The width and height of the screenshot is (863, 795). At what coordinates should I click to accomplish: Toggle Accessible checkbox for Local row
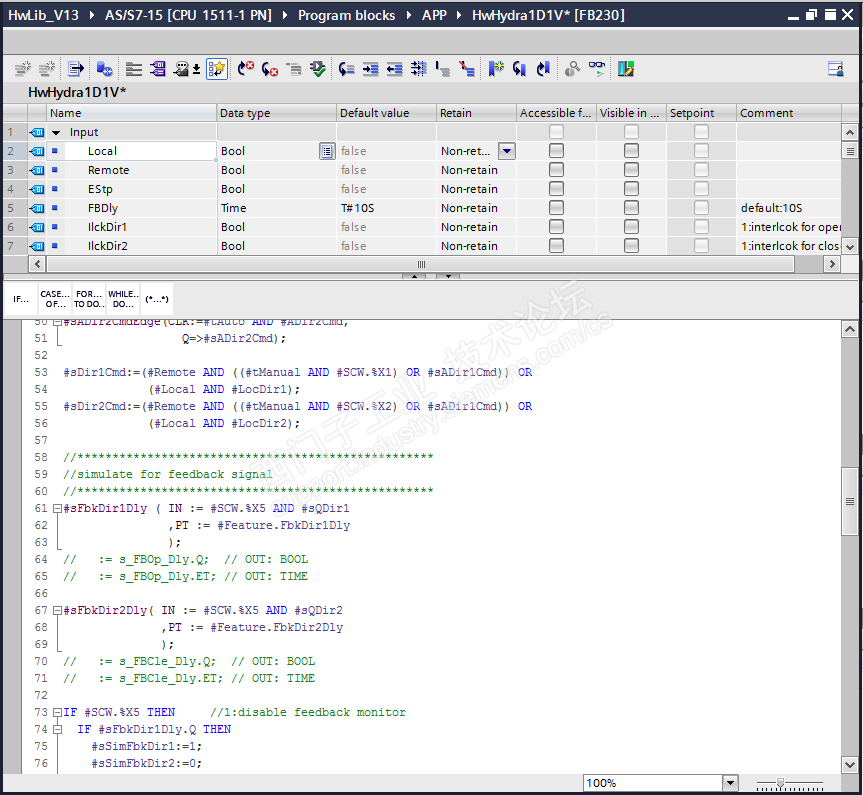(x=556, y=151)
